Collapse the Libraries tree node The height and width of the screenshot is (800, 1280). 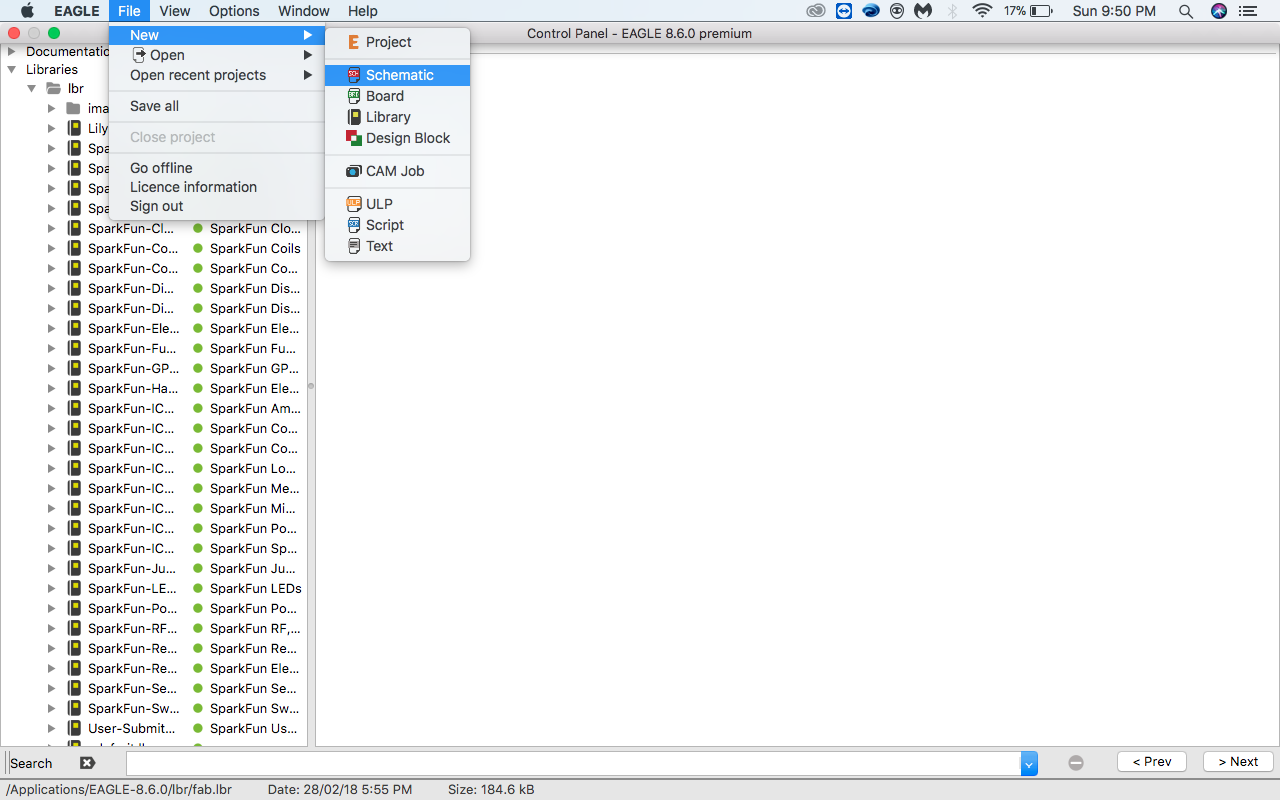[x=12, y=70]
